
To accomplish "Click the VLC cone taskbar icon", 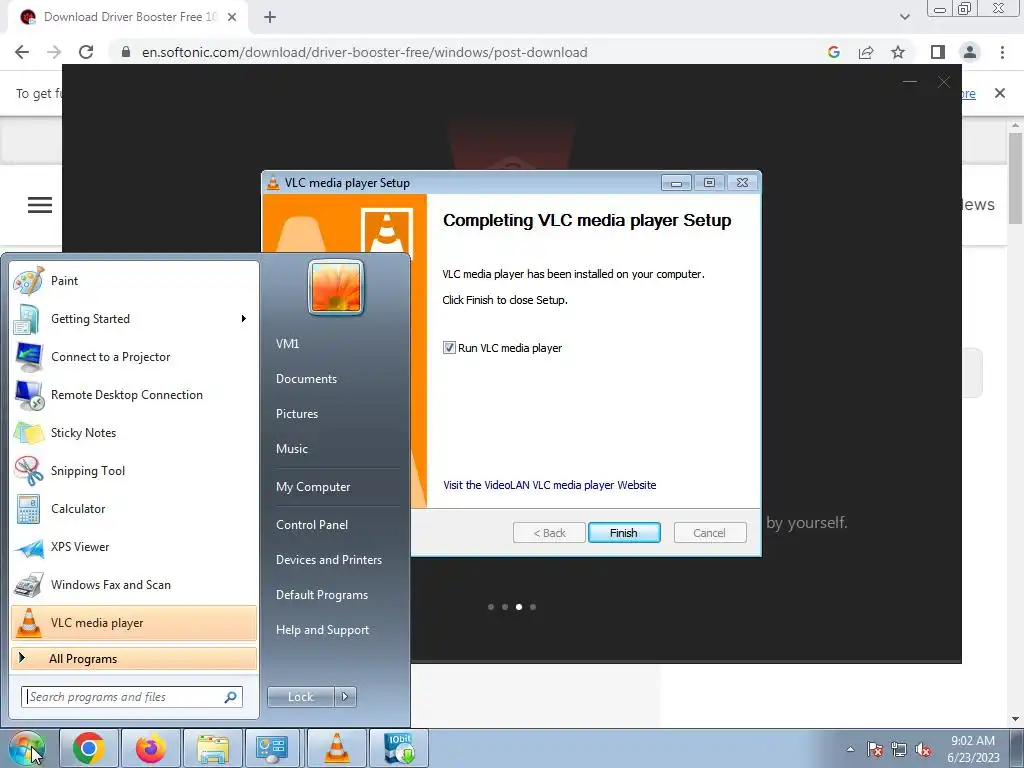I will (336, 748).
